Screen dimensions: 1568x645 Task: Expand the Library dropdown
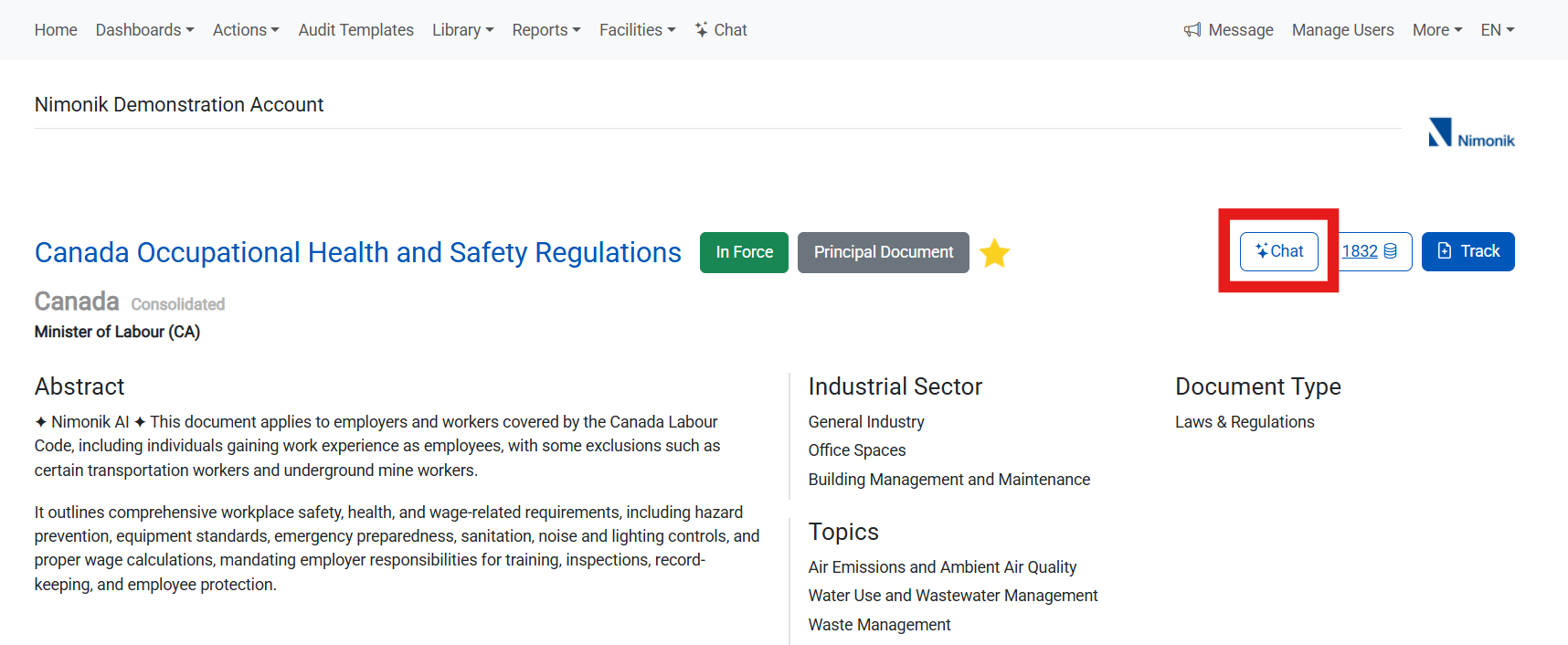tap(462, 30)
